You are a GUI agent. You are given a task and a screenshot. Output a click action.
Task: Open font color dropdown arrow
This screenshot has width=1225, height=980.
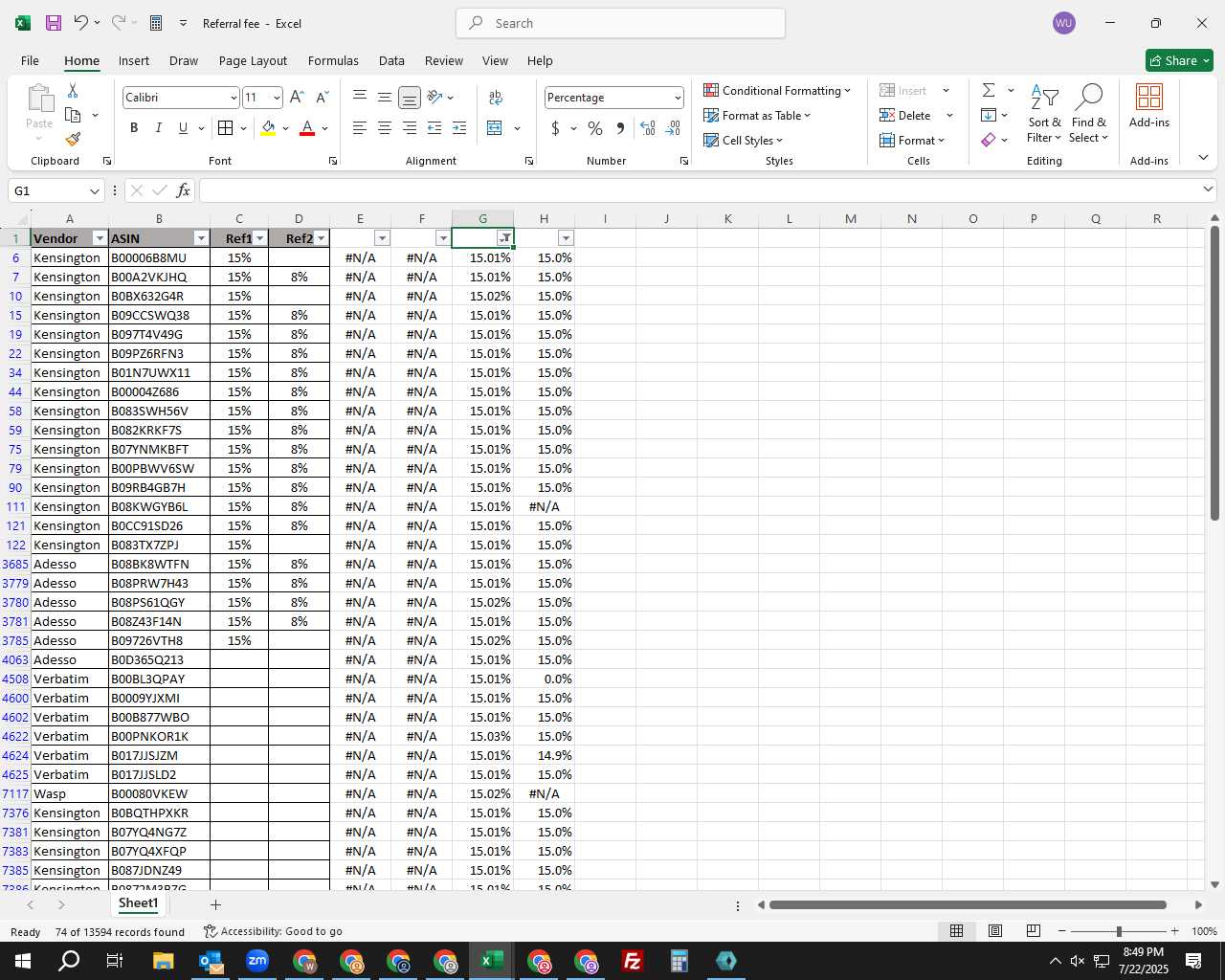325,128
